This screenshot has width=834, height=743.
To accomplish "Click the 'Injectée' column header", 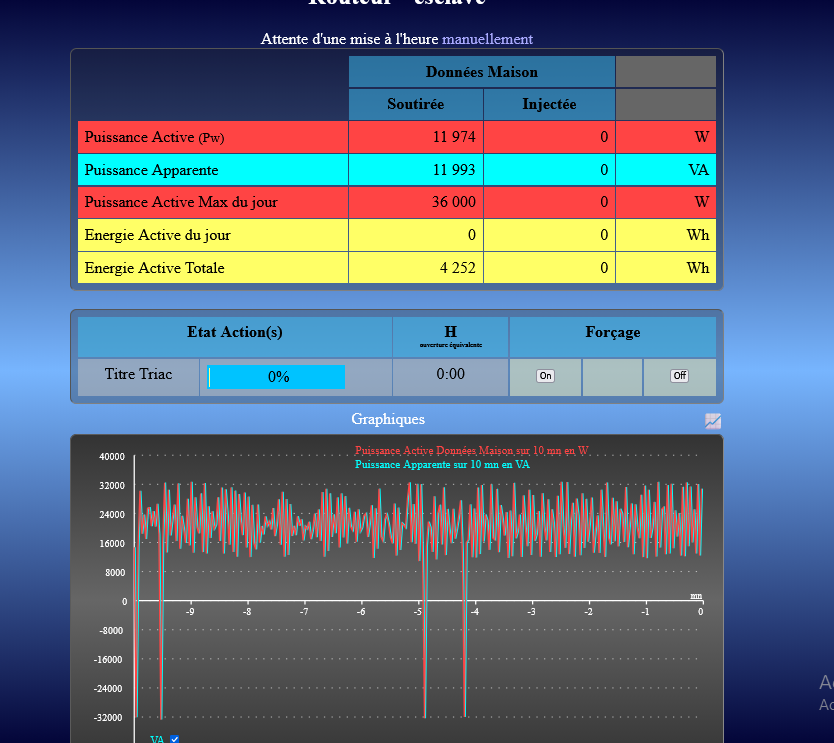I will tap(549, 104).
